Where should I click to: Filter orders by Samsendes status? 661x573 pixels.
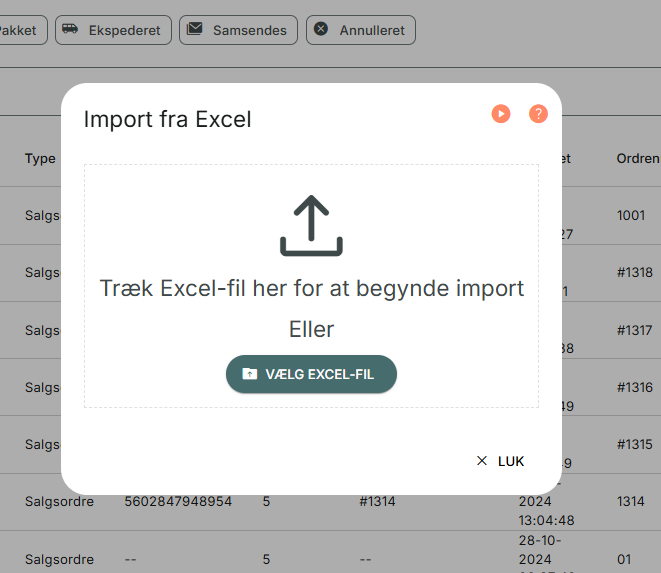tap(239, 30)
